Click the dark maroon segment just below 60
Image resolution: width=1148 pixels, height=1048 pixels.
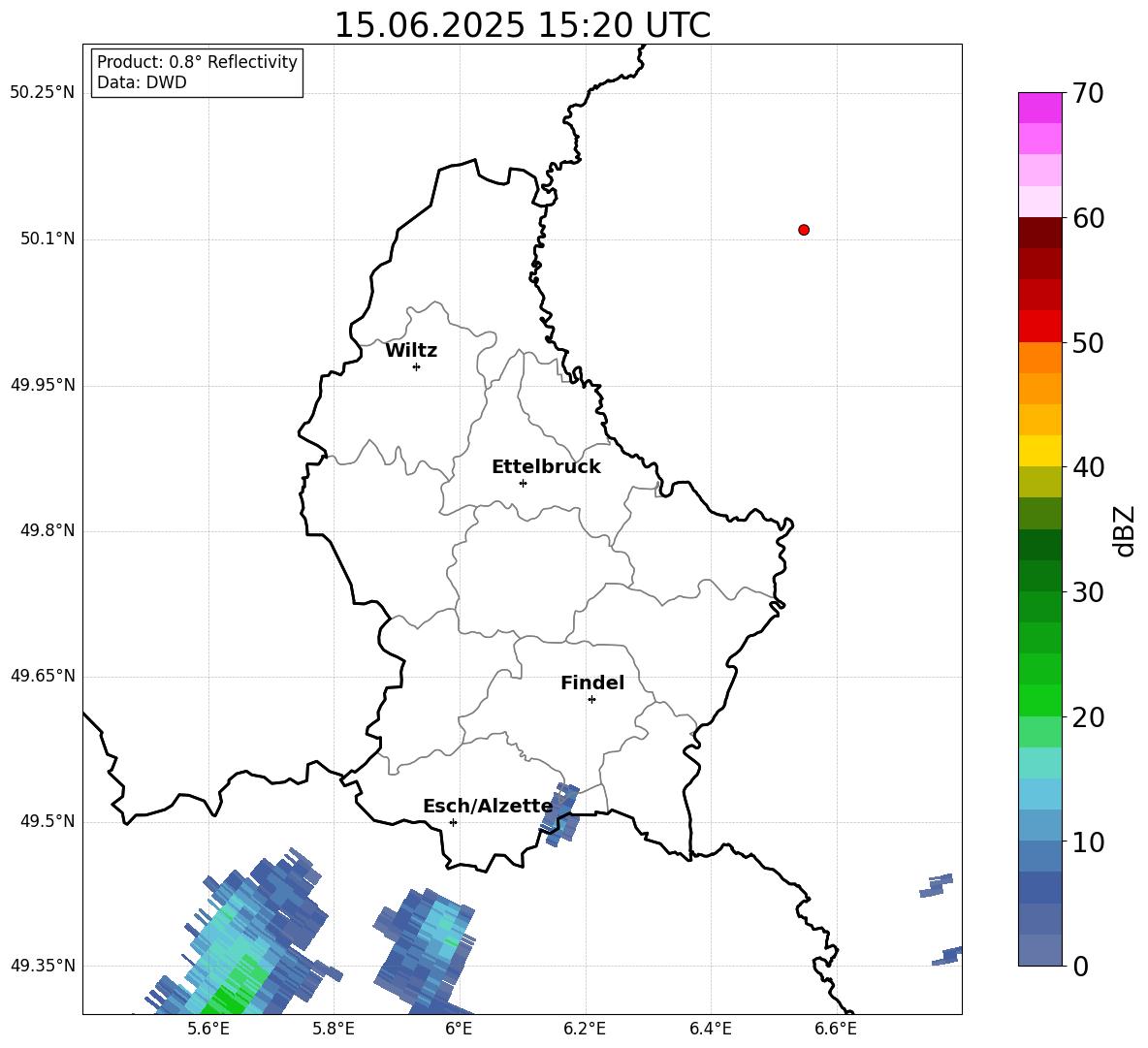(x=1039, y=233)
